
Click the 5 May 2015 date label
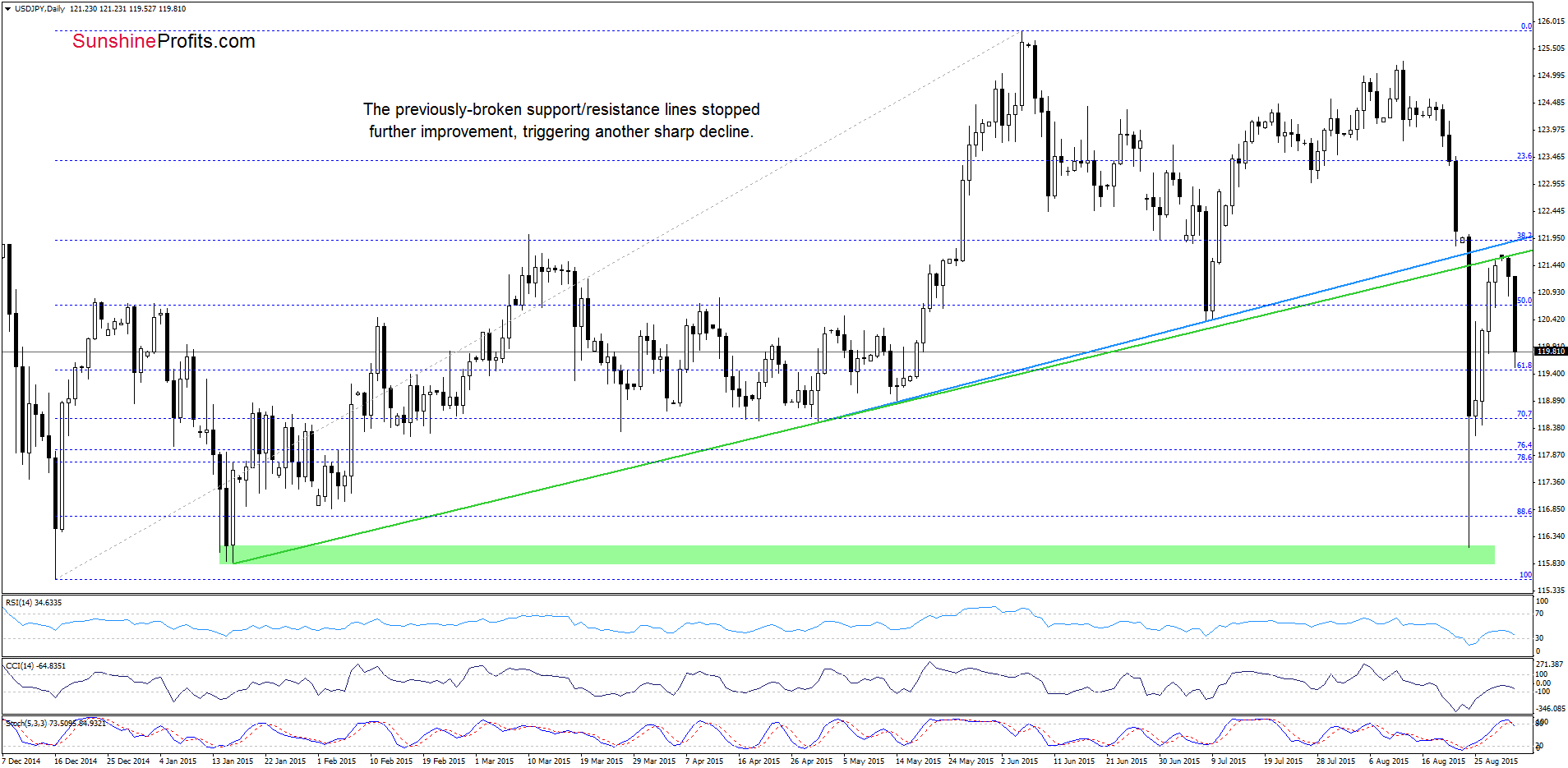click(864, 761)
